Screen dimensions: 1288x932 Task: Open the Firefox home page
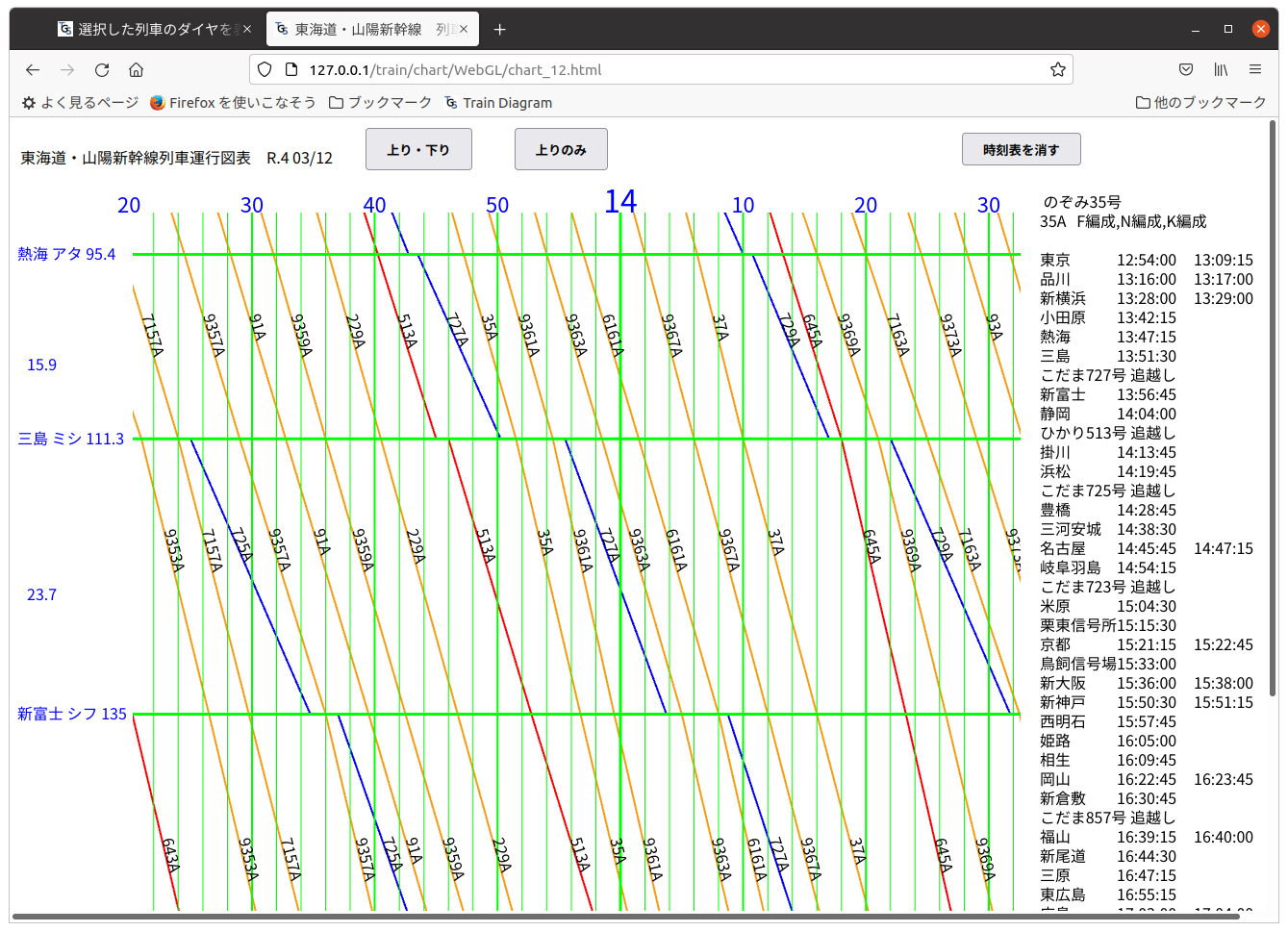click(x=137, y=69)
